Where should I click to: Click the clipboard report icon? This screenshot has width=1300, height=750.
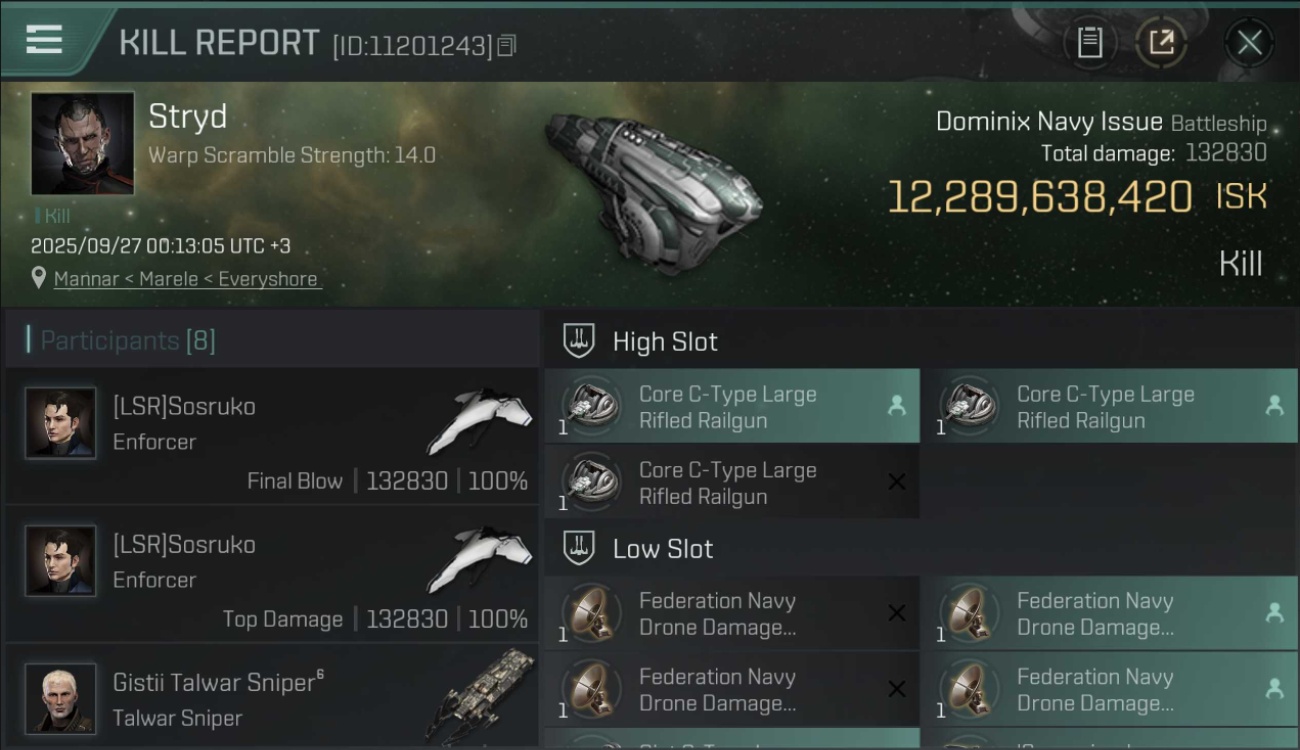(x=1089, y=42)
